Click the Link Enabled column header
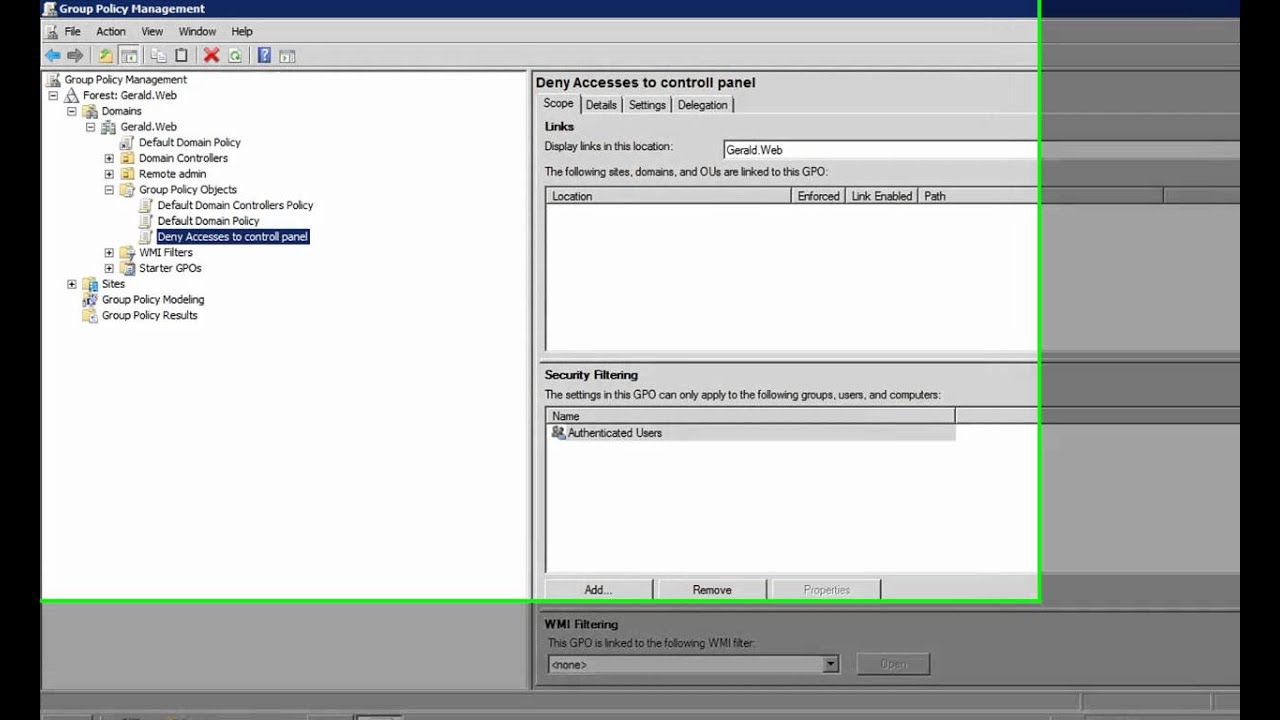Viewport: 1280px width, 720px height. pyautogui.click(x=881, y=197)
